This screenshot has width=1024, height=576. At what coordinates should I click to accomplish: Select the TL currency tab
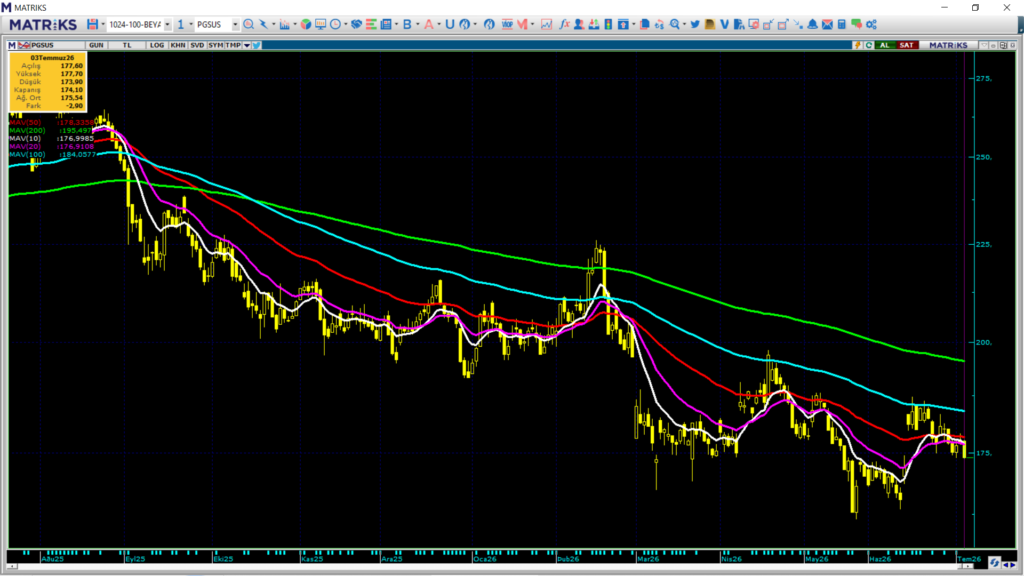tap(127, 45)
